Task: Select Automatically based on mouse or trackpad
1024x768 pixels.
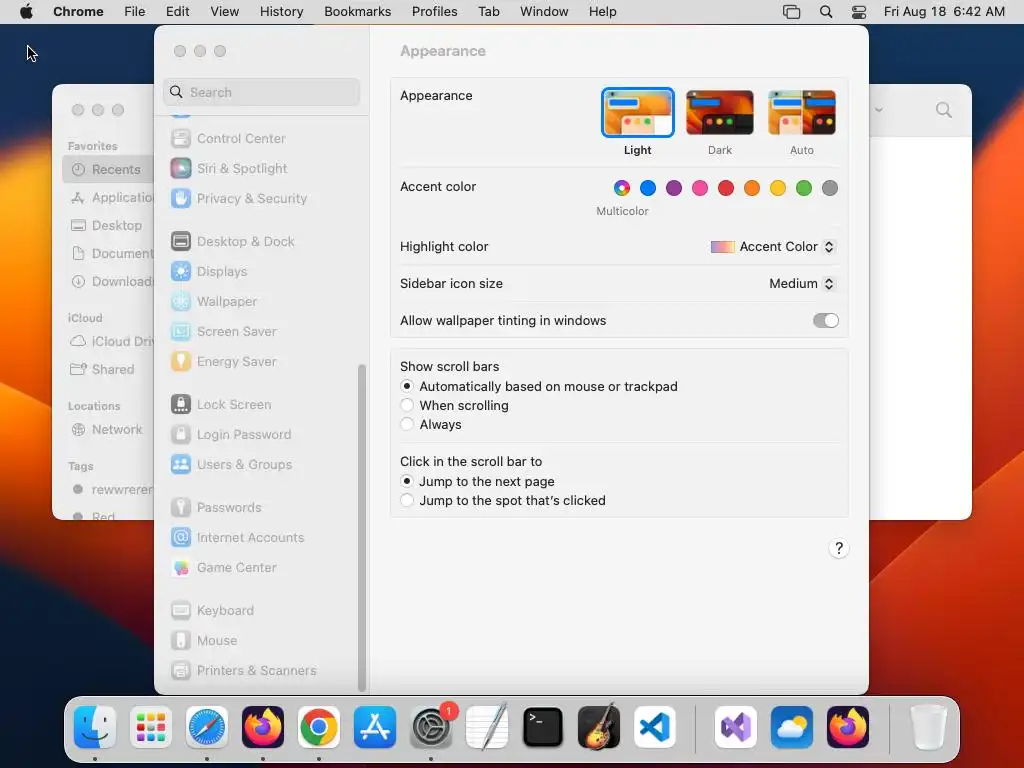Action: [x=407, y=386]
